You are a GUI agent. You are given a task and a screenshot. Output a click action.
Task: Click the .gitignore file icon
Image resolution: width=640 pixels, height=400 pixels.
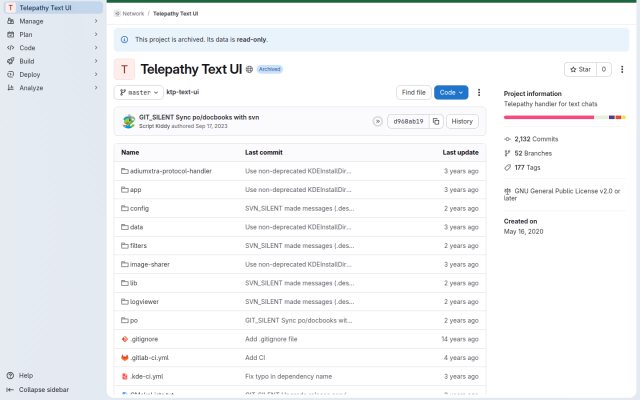(x=124, y=339)
